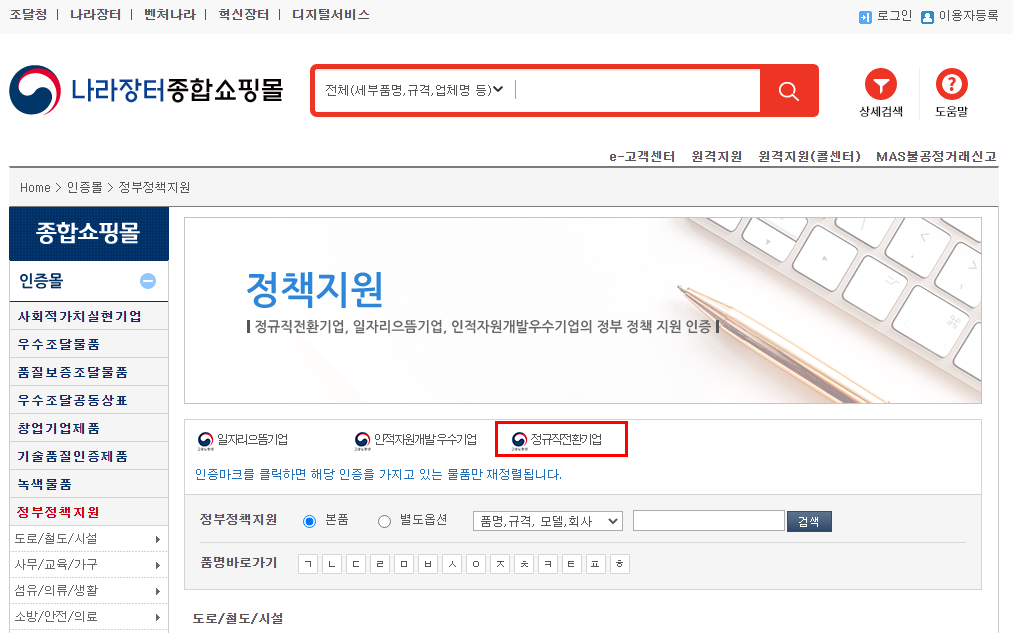This screenshot has height=633, width=1013.
Task: Expand the 섬유/의류/생활 category arrow
Action: (x=158, y=591)
